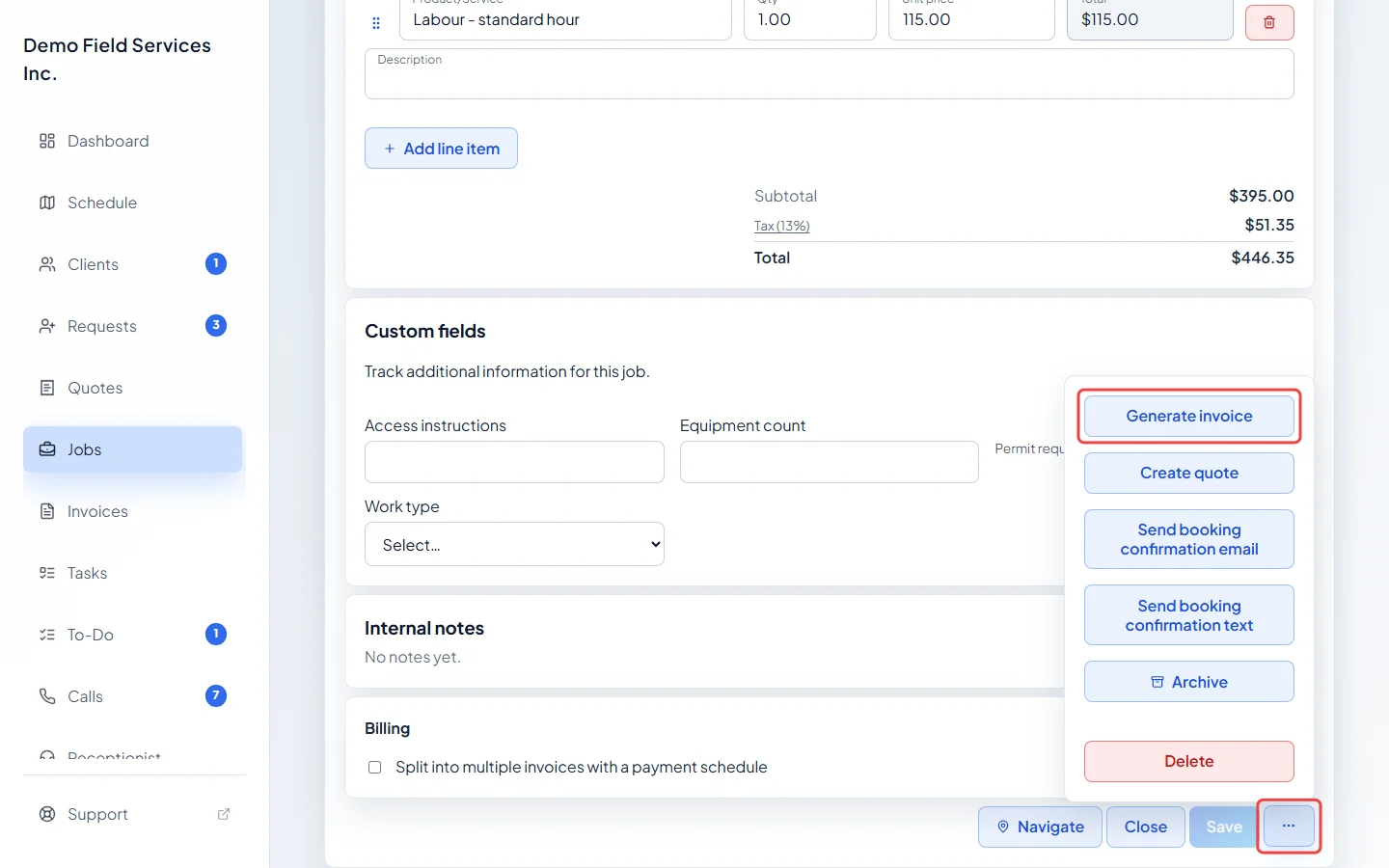
Task: Close the job editor
Action: (x=1146, y=827)
